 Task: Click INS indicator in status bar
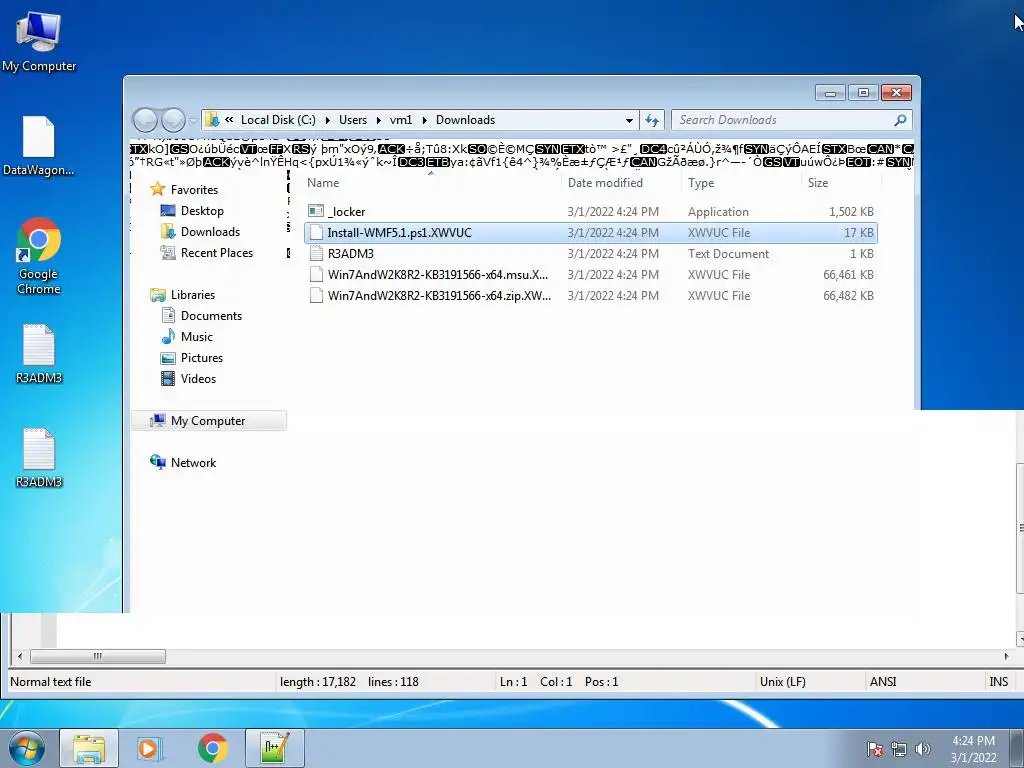pyautogui.click(x=998, y=682)
